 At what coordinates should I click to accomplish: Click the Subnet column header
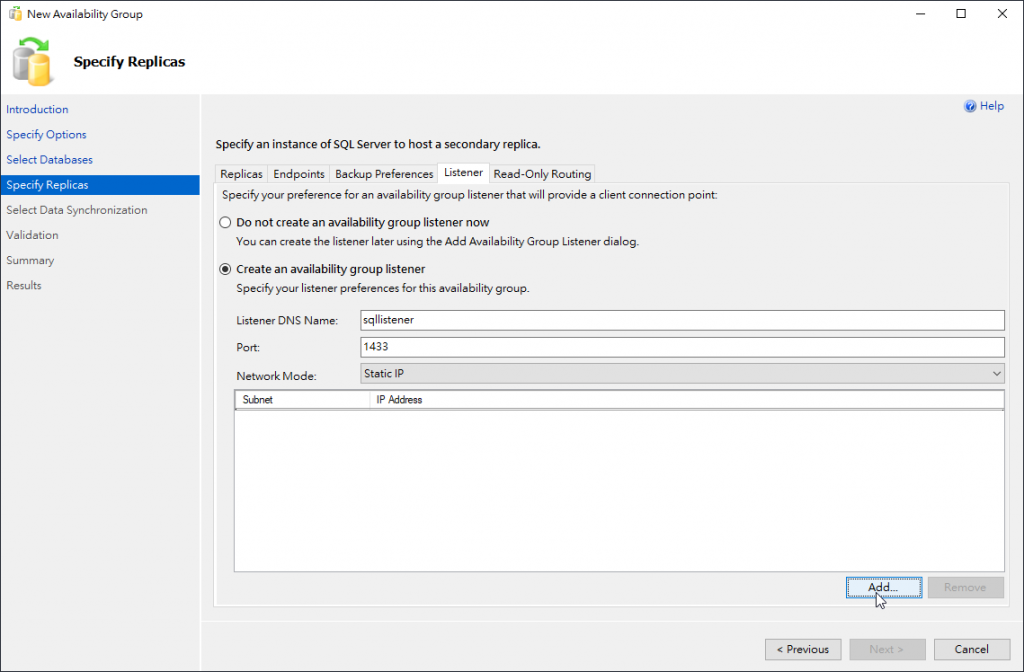(301, 400)
